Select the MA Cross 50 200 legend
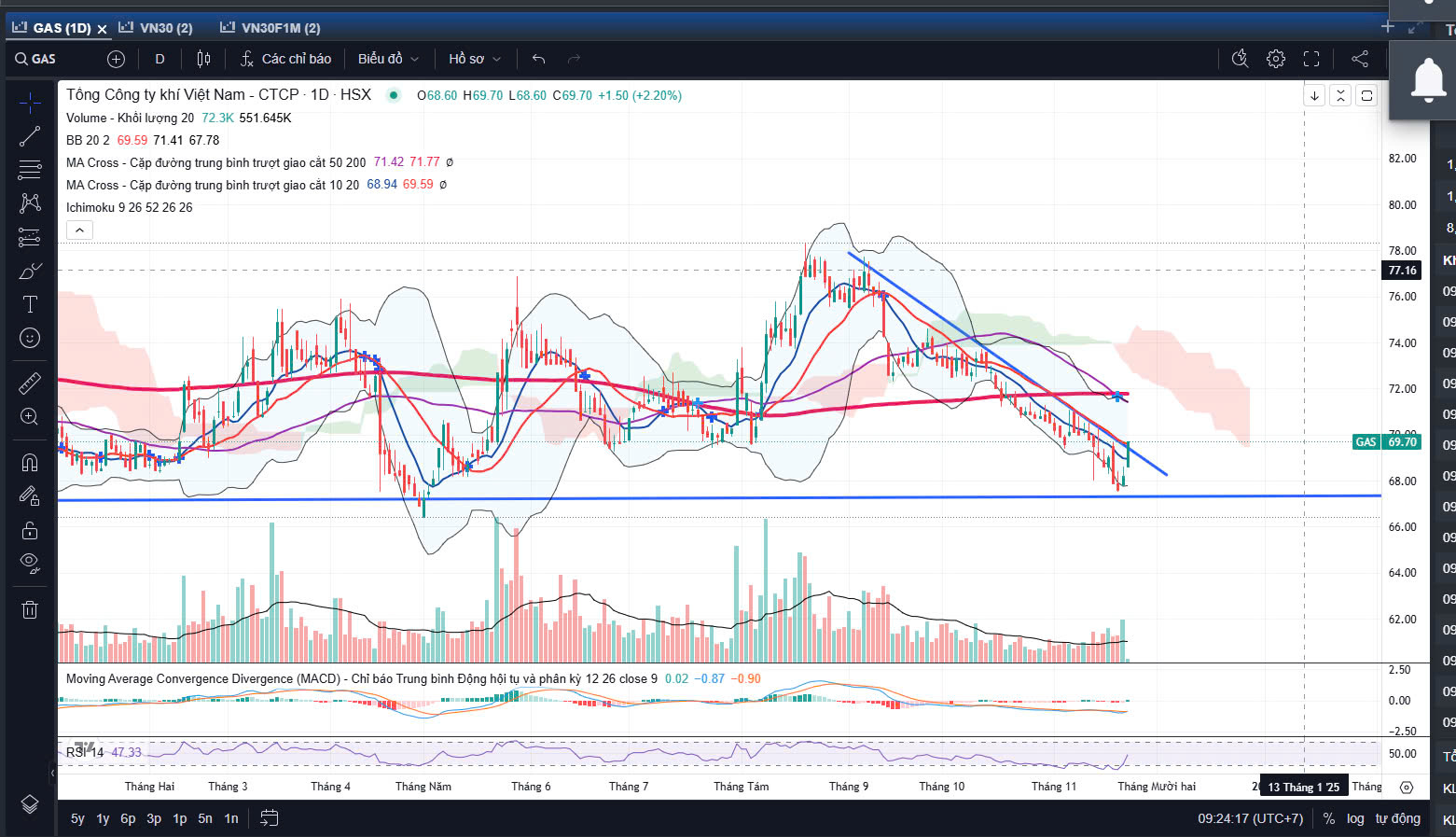Image resolution: width=1456 pixels, height=837 pixels. 215,162
